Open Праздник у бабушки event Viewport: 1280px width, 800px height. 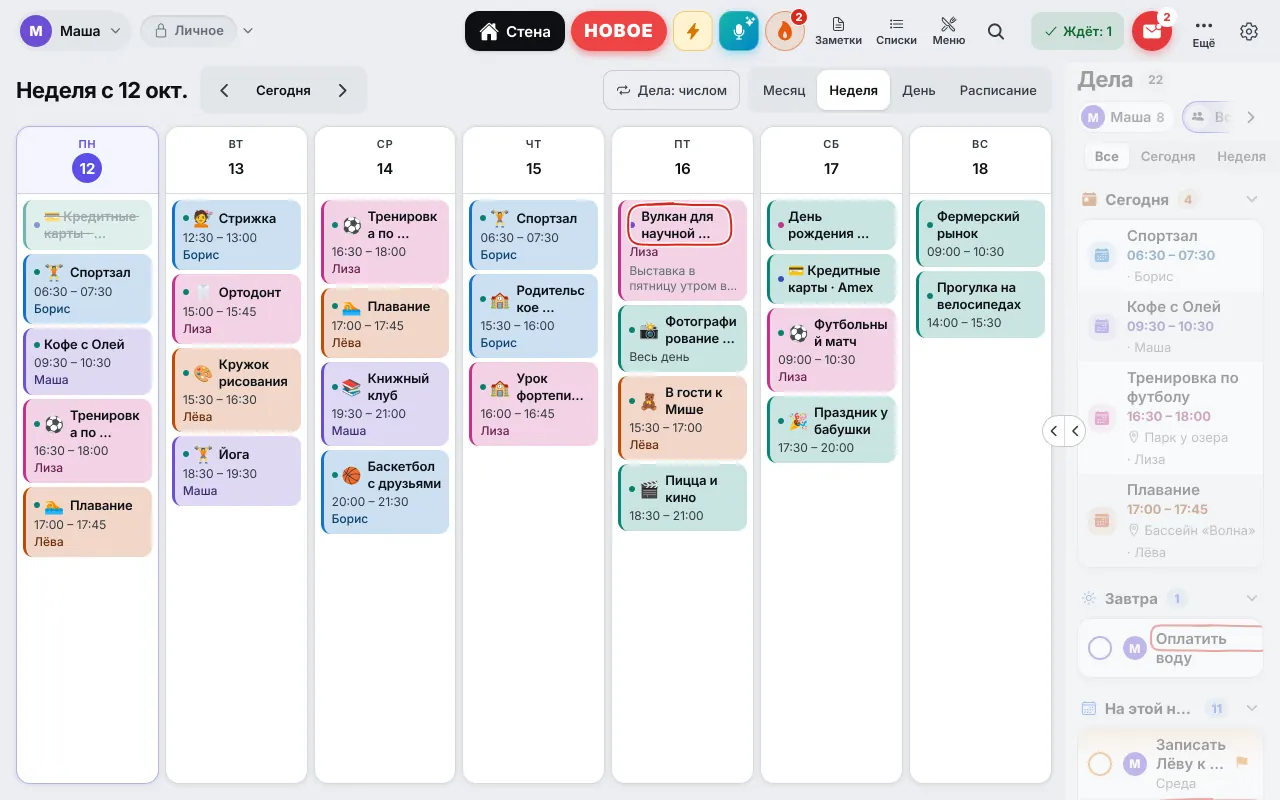tap(831, 429)
